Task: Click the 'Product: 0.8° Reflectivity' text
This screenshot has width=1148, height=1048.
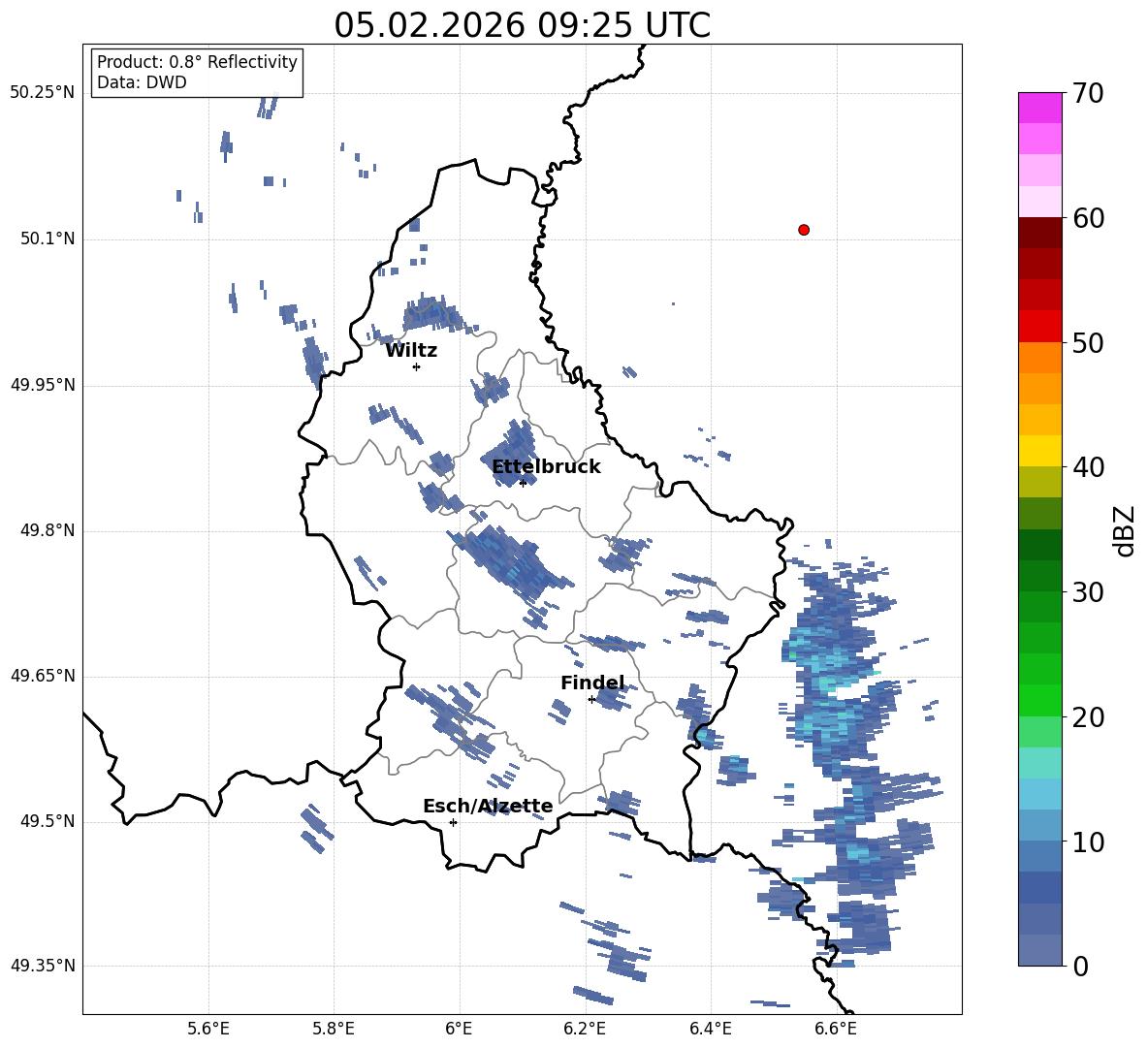Action: [x=197, y=62]
